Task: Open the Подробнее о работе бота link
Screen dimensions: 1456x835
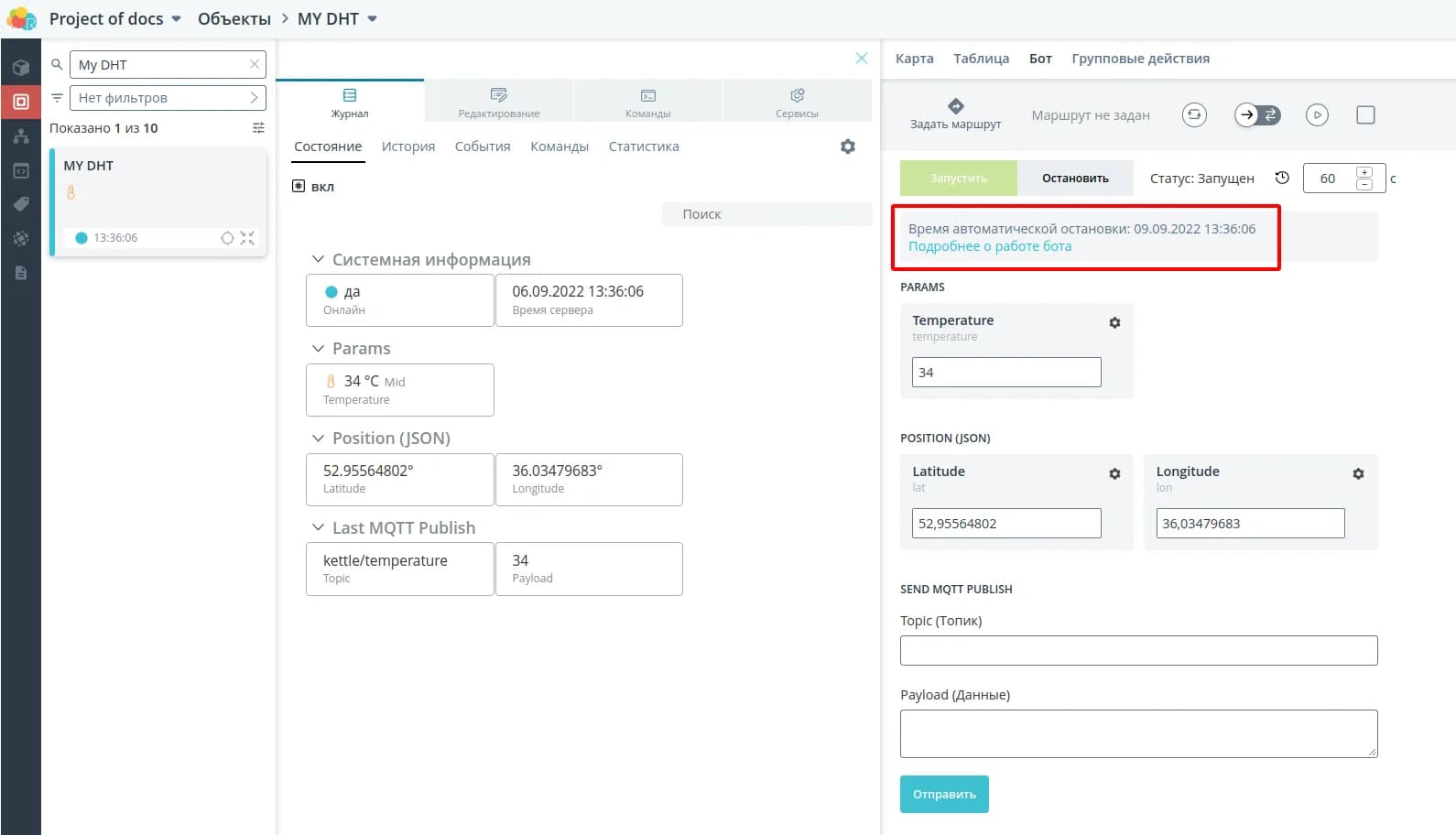Action: [990, 246]
